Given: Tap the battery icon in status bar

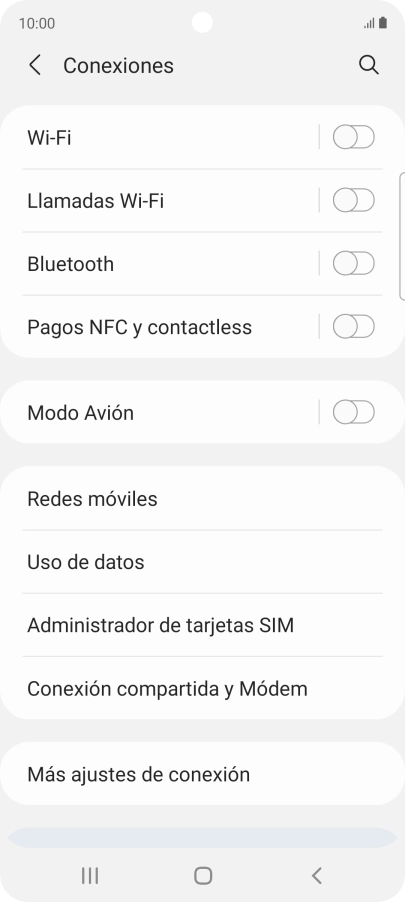Looking at the screenshot, I should [383, 23].
